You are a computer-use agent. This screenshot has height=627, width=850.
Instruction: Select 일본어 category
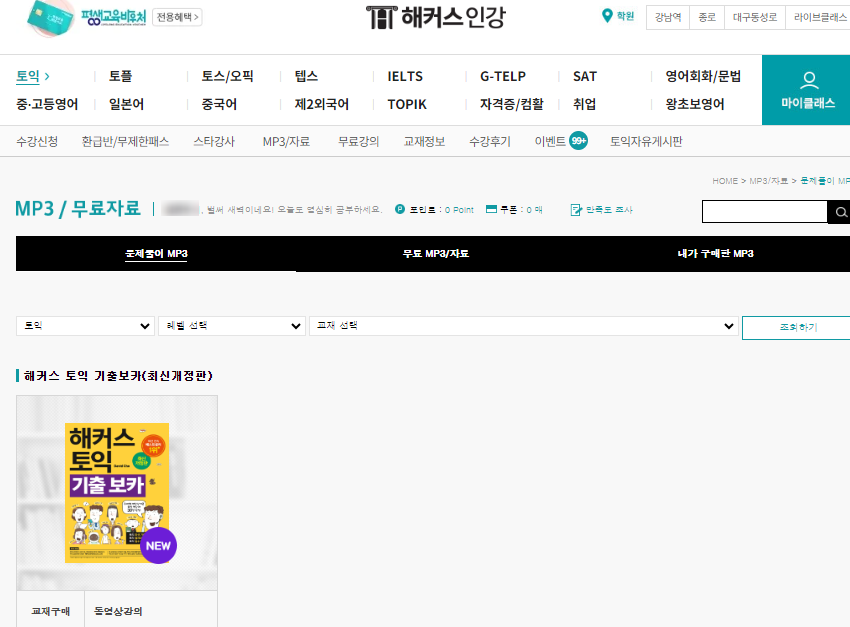coord(126,104)
